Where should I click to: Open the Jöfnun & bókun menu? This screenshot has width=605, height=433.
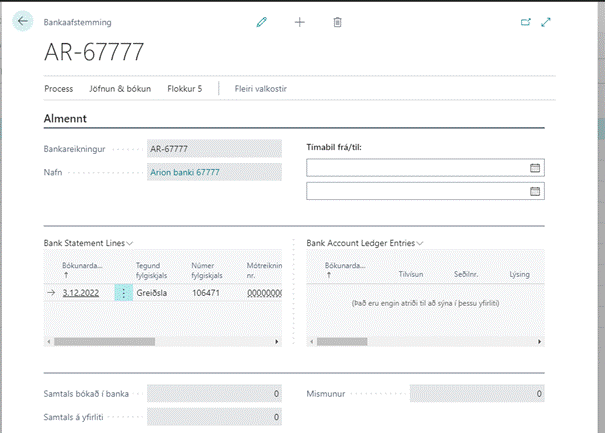click(120, 89)
